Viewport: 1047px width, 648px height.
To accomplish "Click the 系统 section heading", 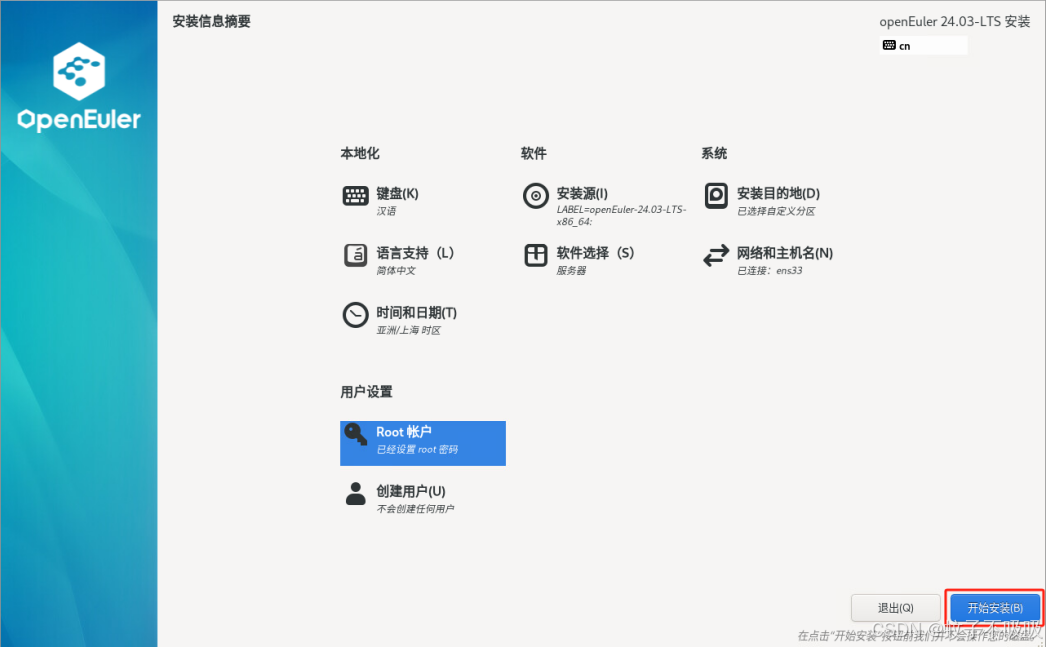I will [714, 153].
